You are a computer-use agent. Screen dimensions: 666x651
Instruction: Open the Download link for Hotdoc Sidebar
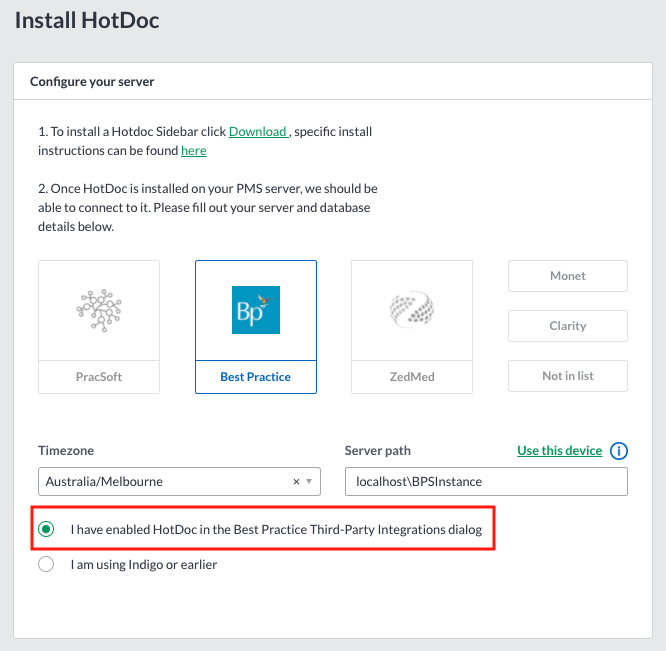(258, 132)
